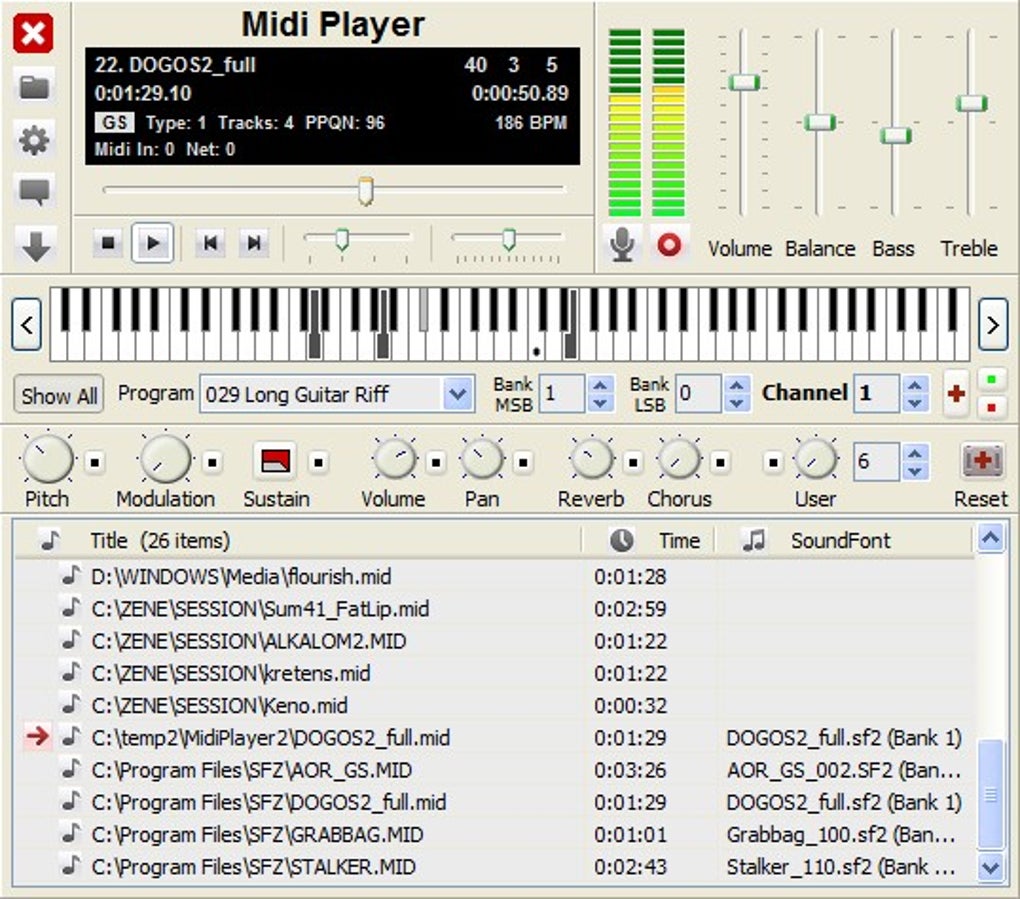This screenshot has width=1020, height=899.
Task: Increase the Bank MSB value
Action: [x=600, y=385]
